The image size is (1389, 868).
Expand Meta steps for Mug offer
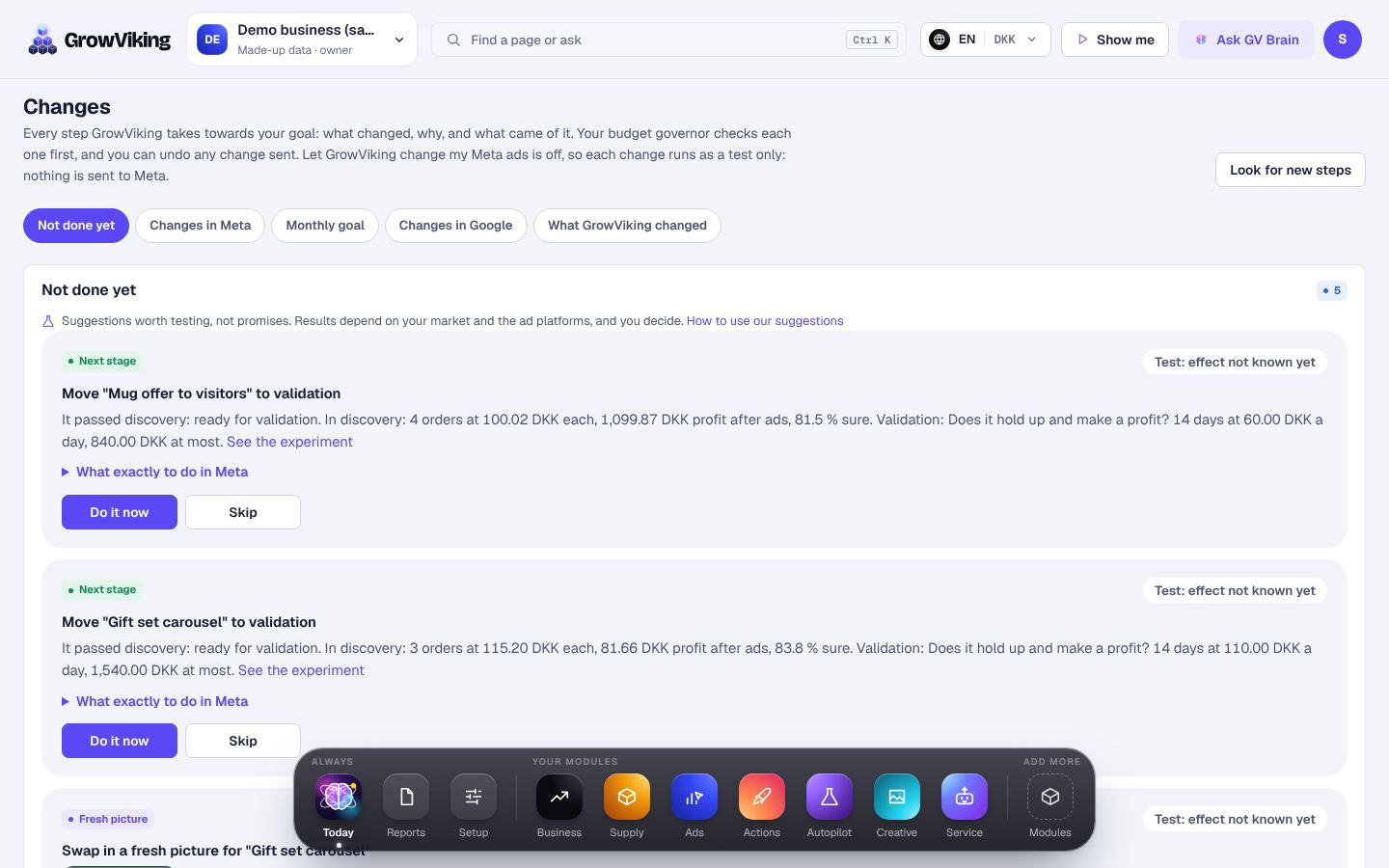pyautogui.click(x=154, y=472)
